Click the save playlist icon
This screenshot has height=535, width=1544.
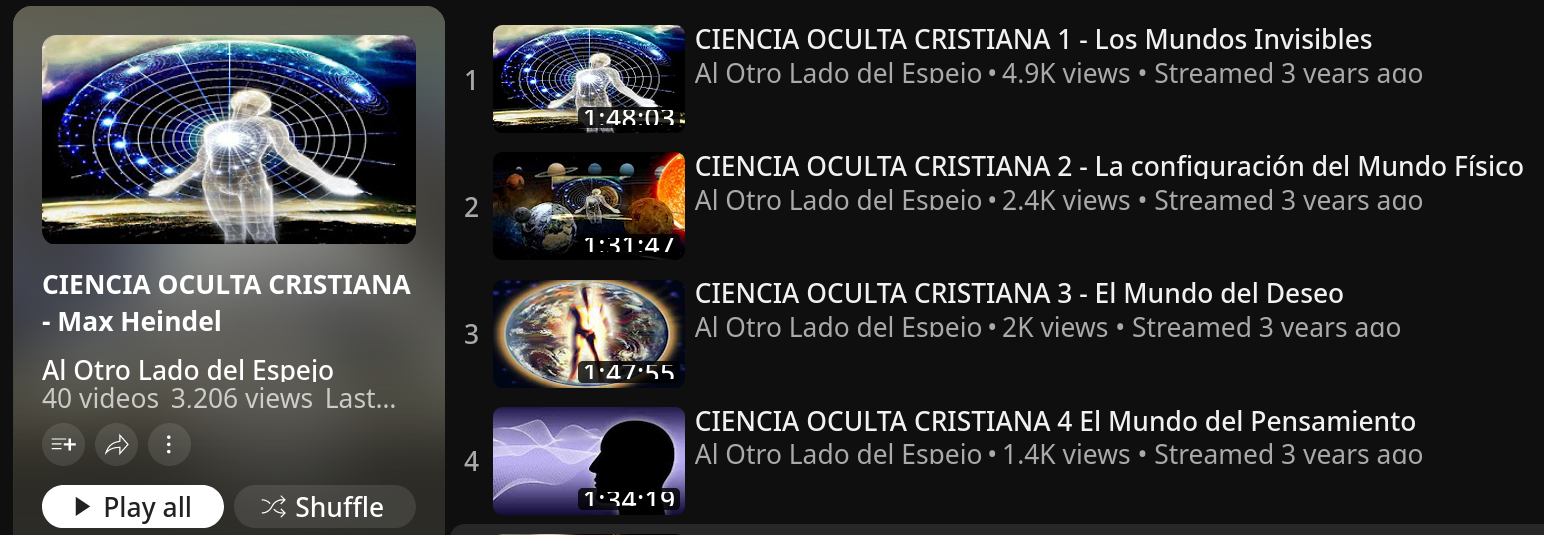(x=63, y=445)
